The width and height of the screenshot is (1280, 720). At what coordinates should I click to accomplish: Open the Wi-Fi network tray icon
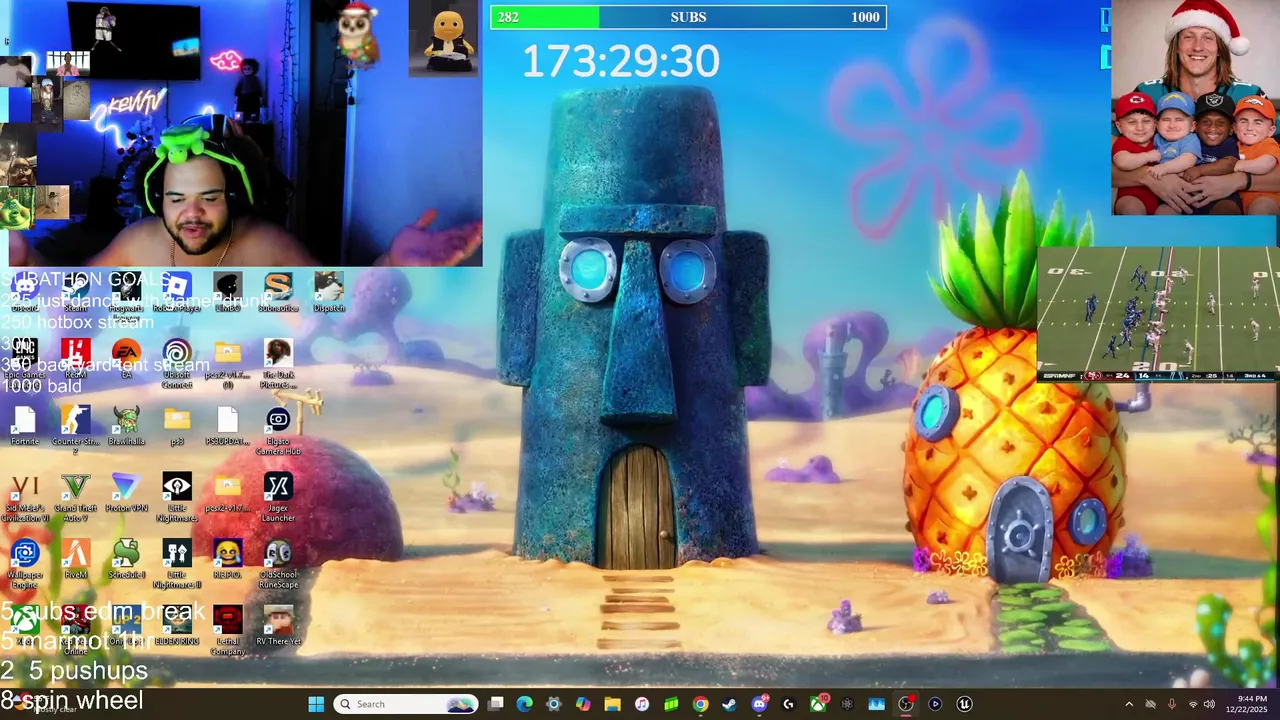point(1192,704)
